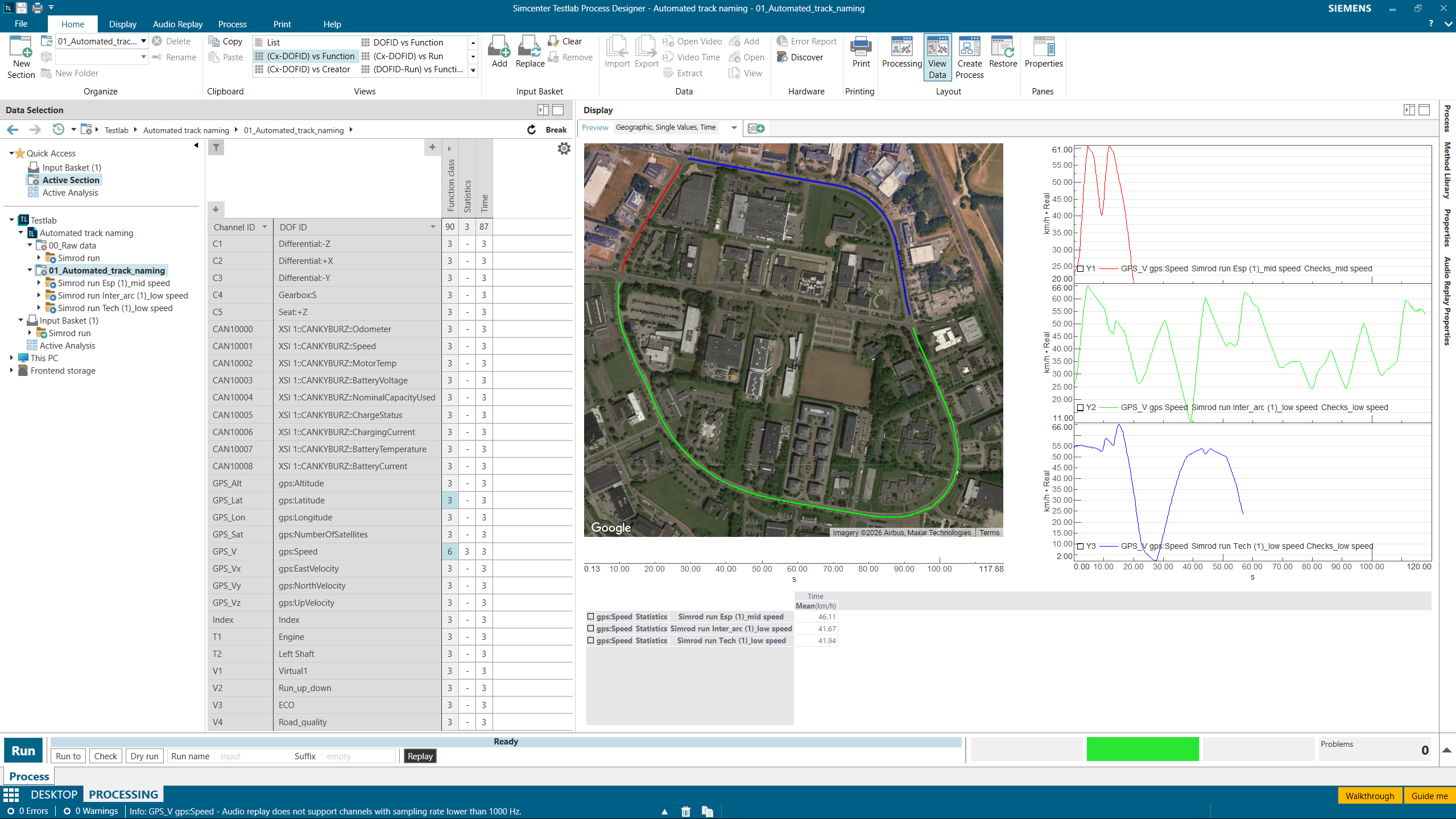Select the View Data layout icon
The width and height of the screenshot is (1456, 819).
tap(937, 55)
